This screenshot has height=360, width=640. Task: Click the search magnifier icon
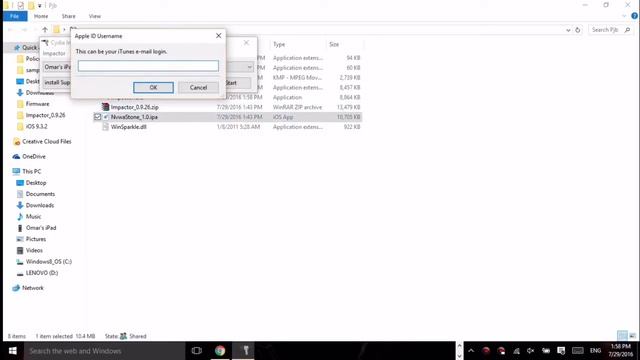pyautogui.click(x=627, y=30)
